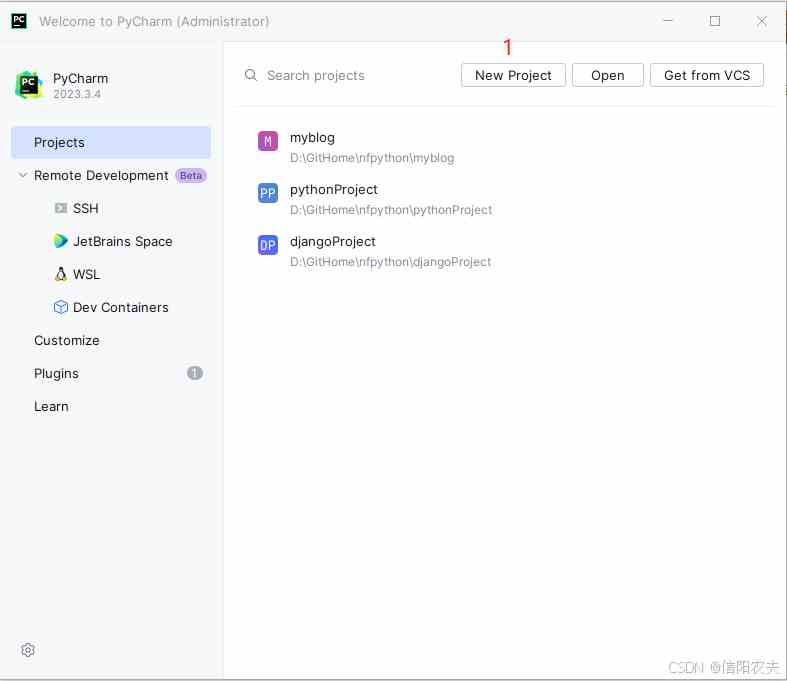This screenshot has width=787, height=681.
Task: Click PyCharm version 2023.3.4 text
Action: click(77, 94)
